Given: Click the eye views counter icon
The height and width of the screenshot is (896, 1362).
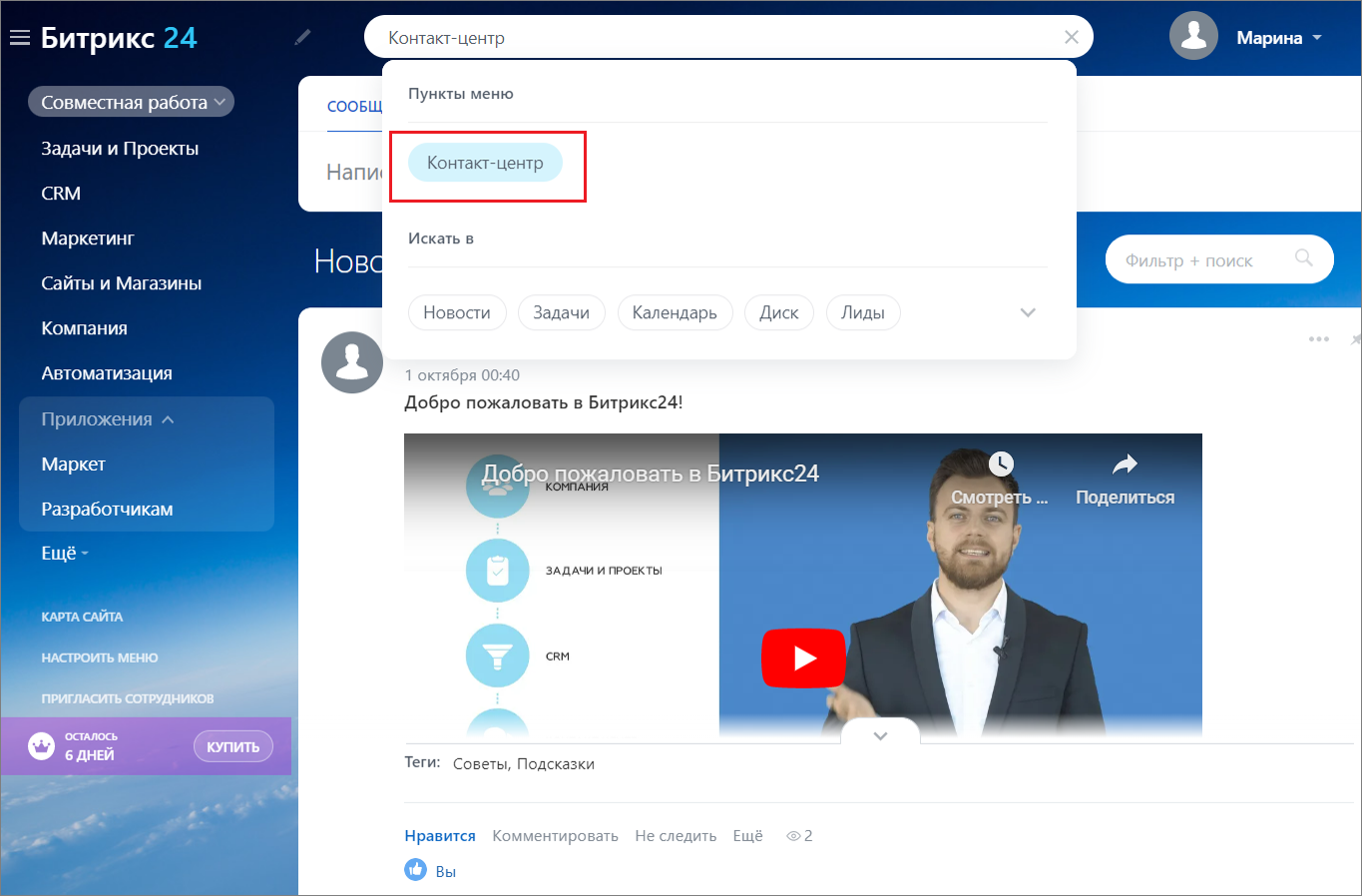Looking at the screenshot, I should click(x=793, y=836).
